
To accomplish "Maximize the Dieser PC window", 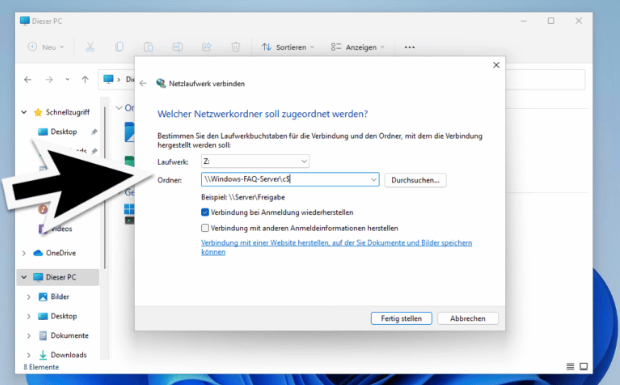I will (551, 21).
